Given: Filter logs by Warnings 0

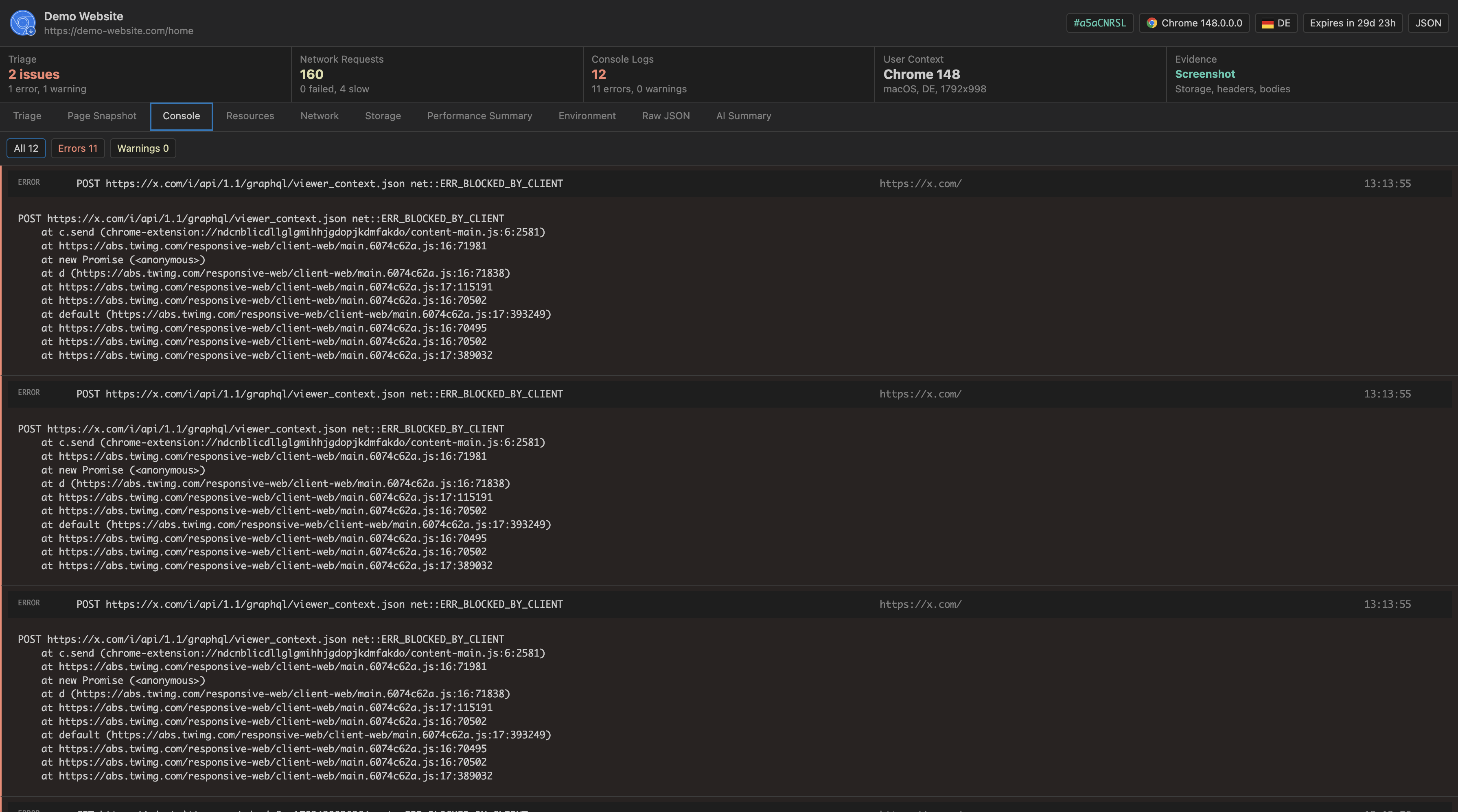Looking at the screenshot, I should tap(142, 148).
